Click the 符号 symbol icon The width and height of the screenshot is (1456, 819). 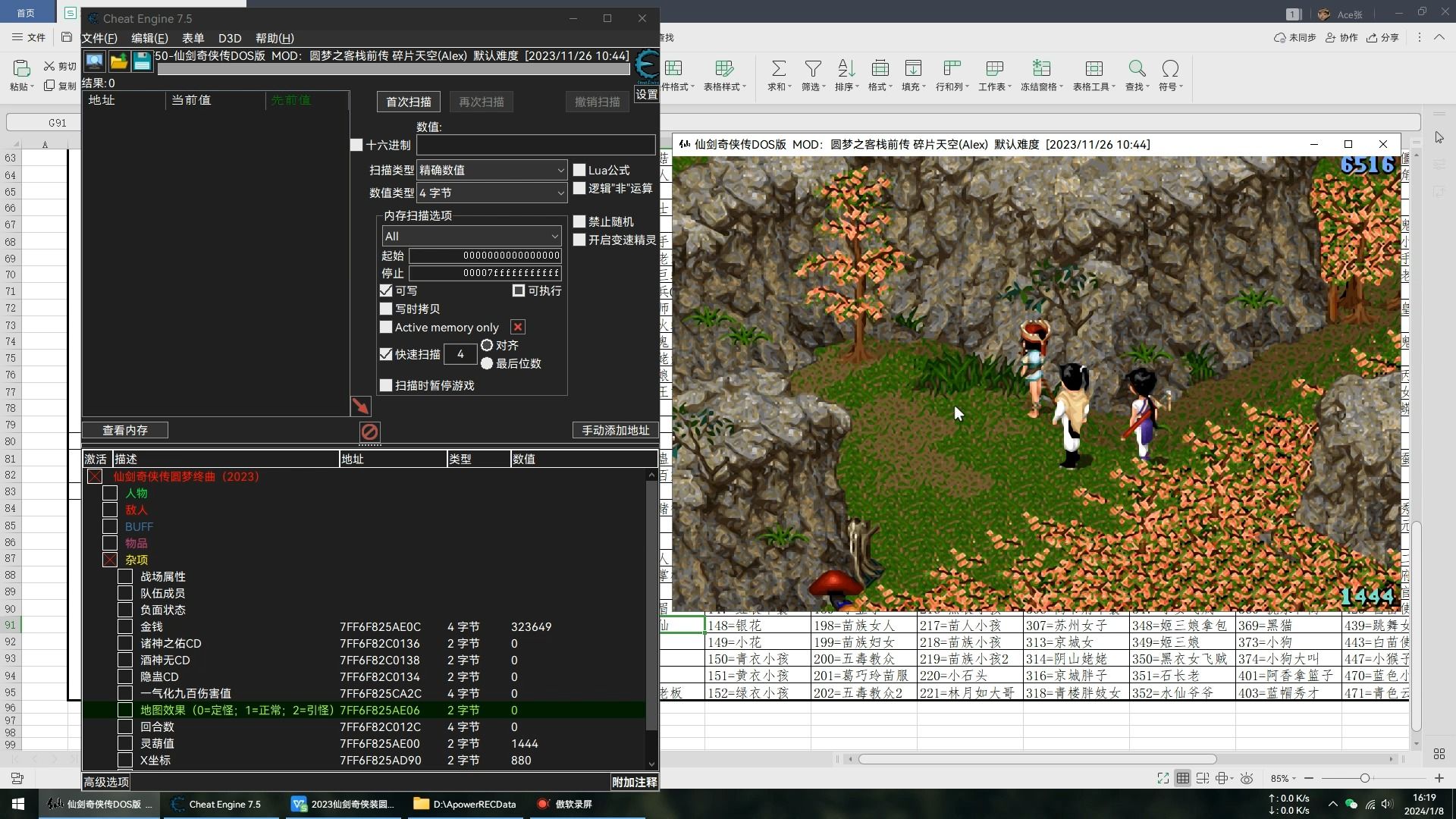pos(1170,69)
